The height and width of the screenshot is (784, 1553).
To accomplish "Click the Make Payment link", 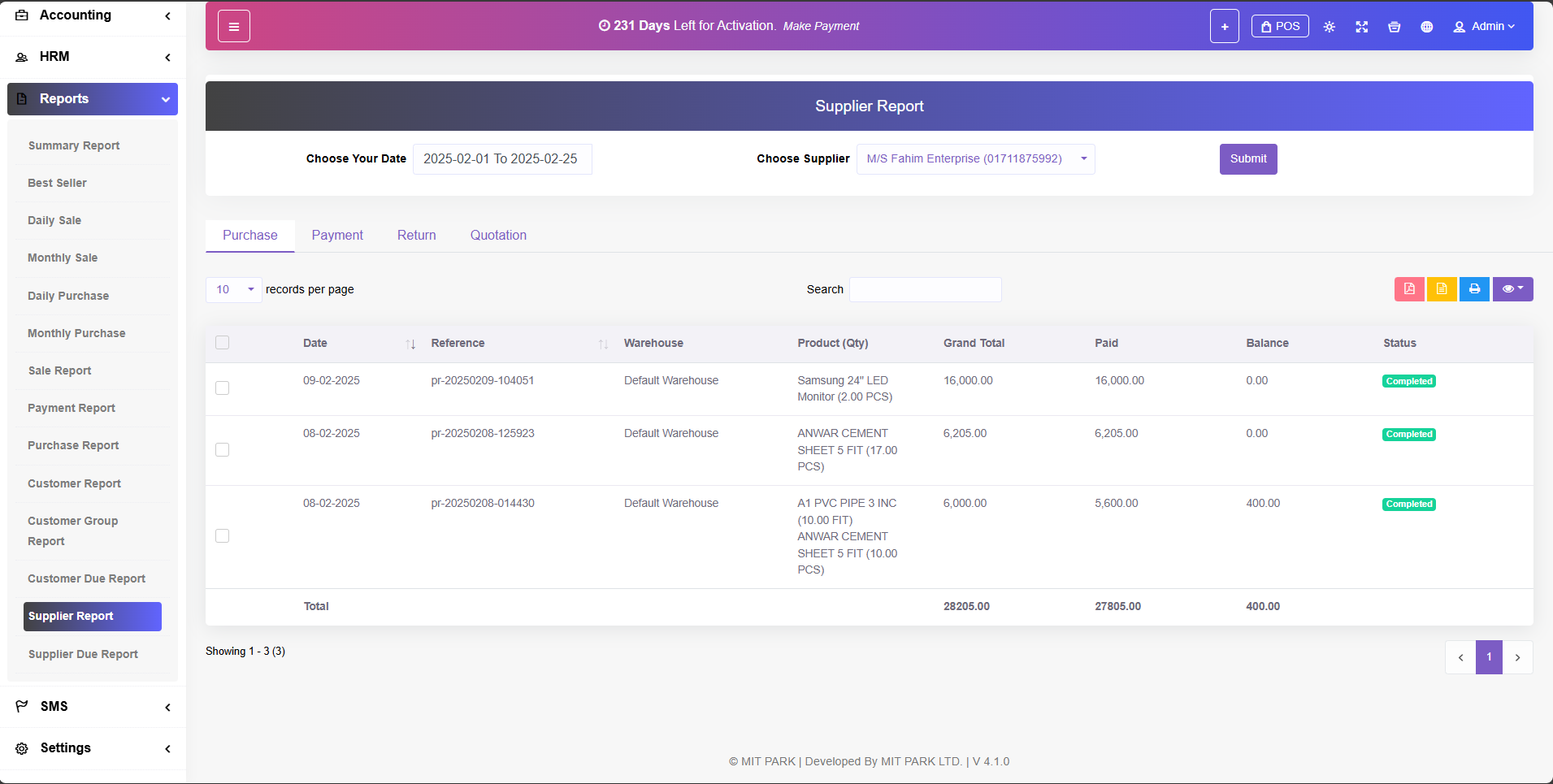I will tap(821, 26).
